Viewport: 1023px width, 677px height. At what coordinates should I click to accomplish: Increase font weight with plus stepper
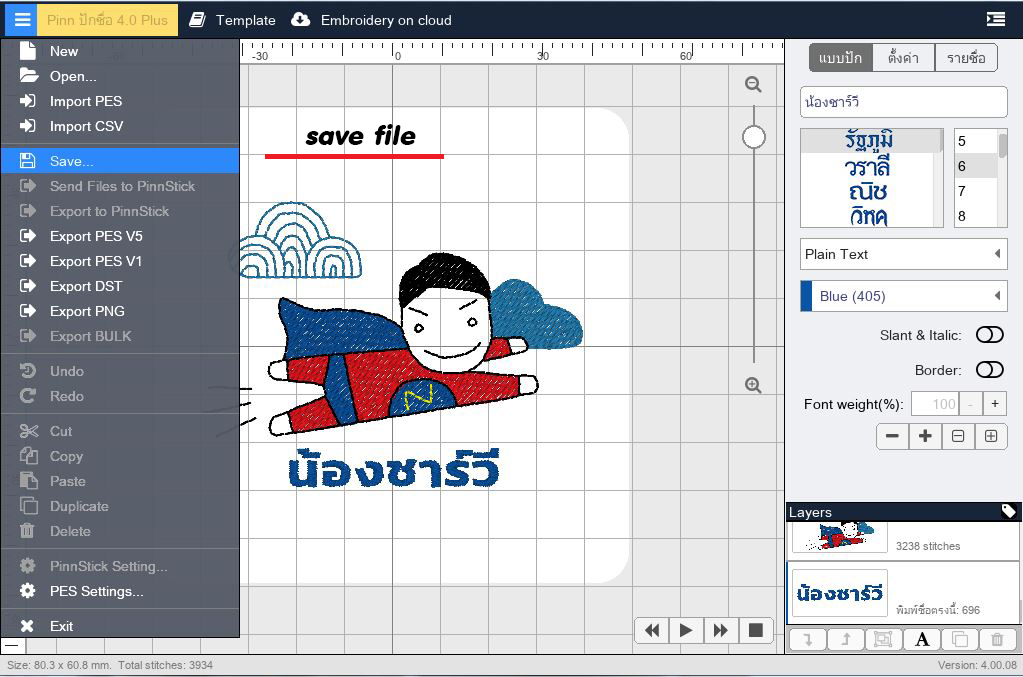[995, 404]
